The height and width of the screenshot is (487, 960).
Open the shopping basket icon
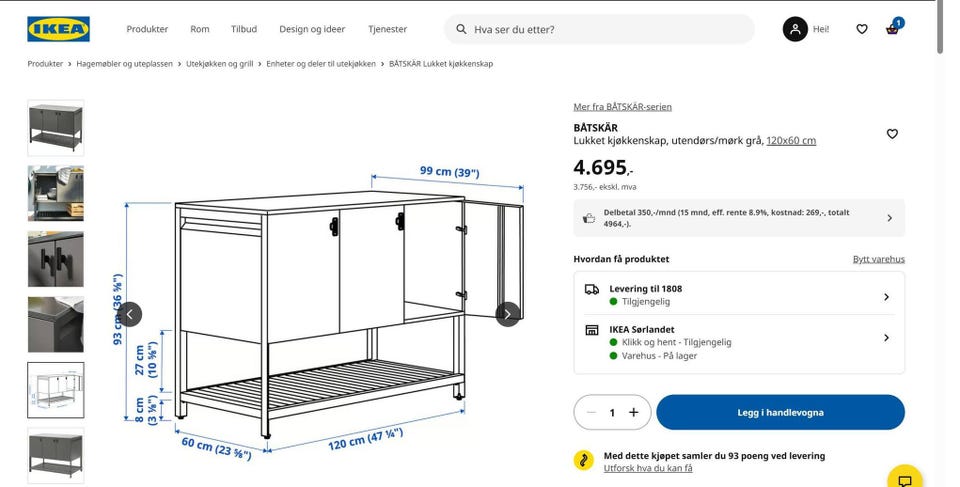(893, 29)
